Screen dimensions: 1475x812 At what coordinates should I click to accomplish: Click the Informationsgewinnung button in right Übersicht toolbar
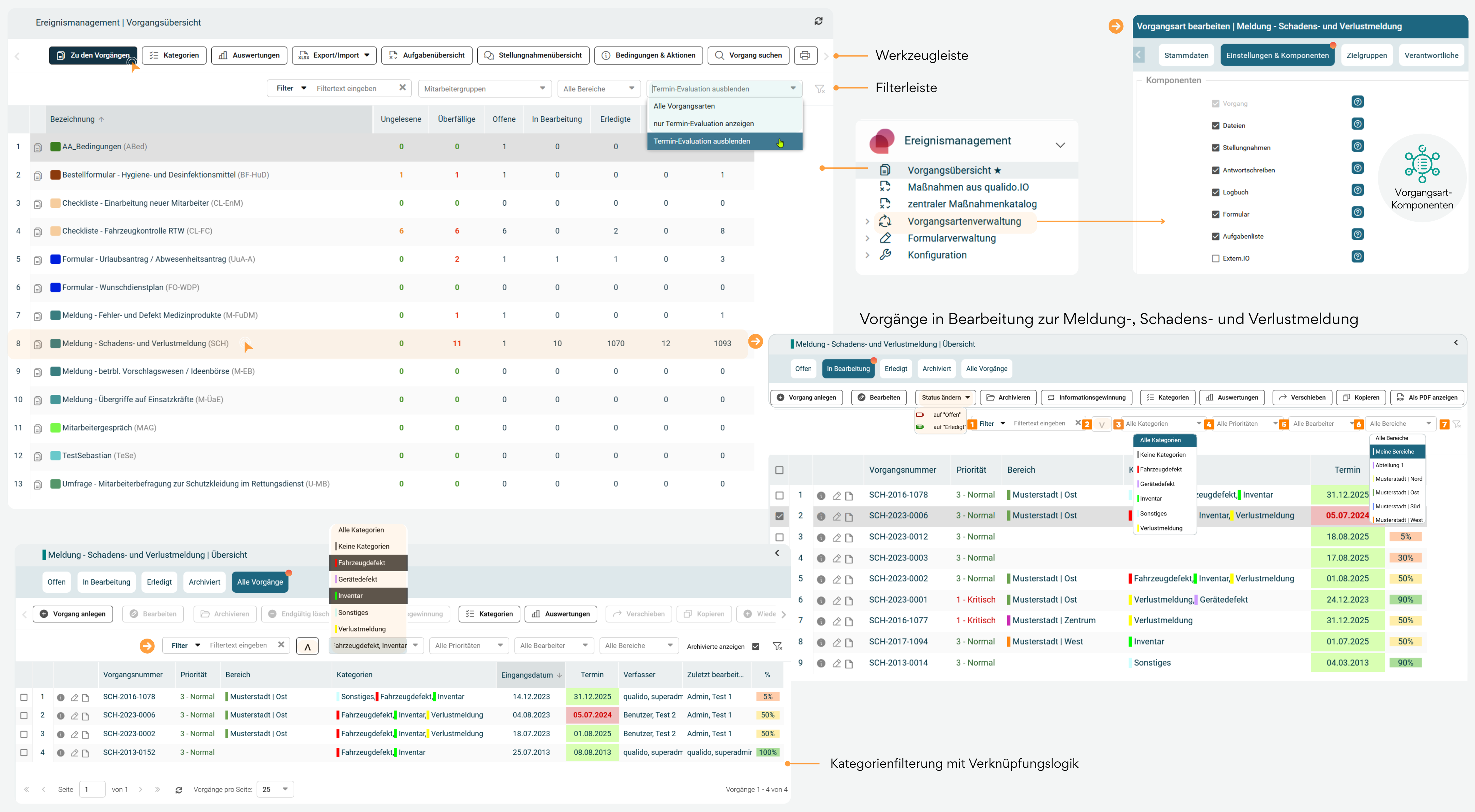point(1086,398)
